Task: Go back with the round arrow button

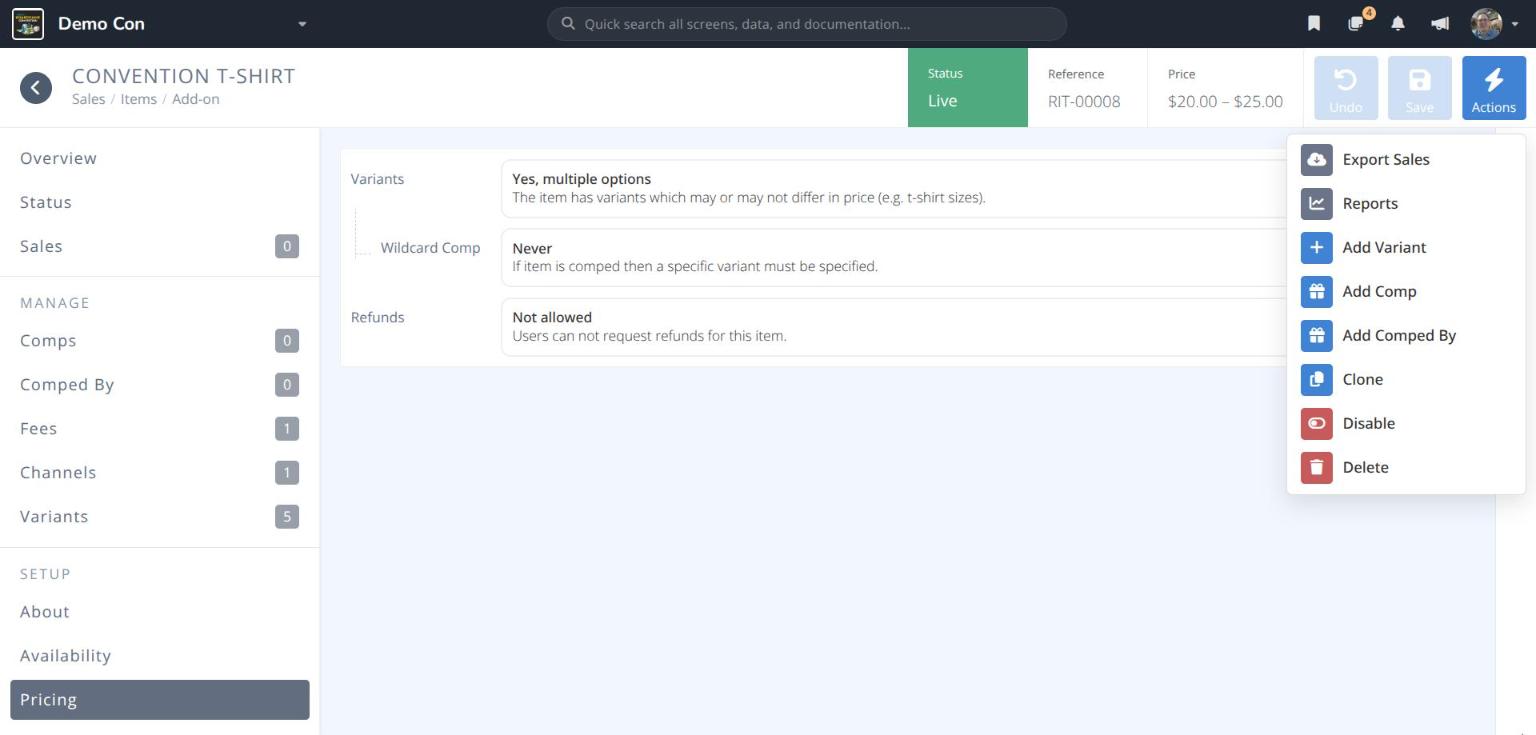Action: (36, 88)
